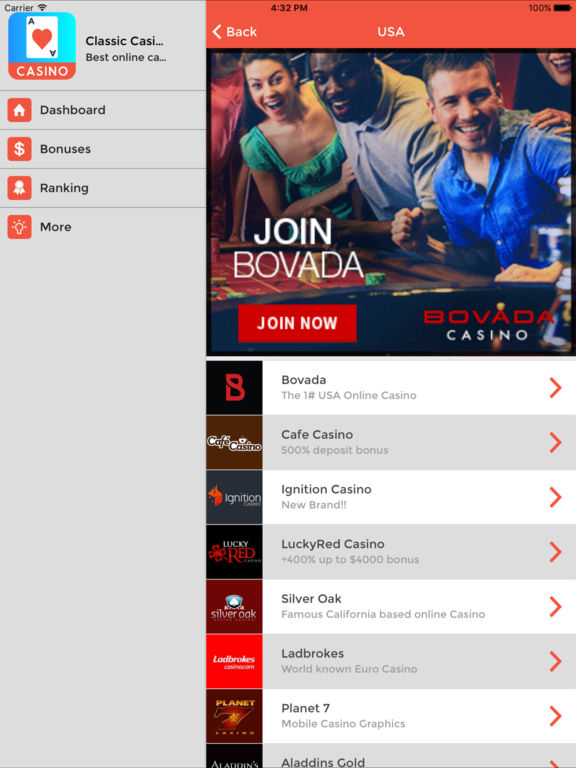Tap the Lucky Red logo thumbnail
Viewport: 576px width, 768px height.
234,552
